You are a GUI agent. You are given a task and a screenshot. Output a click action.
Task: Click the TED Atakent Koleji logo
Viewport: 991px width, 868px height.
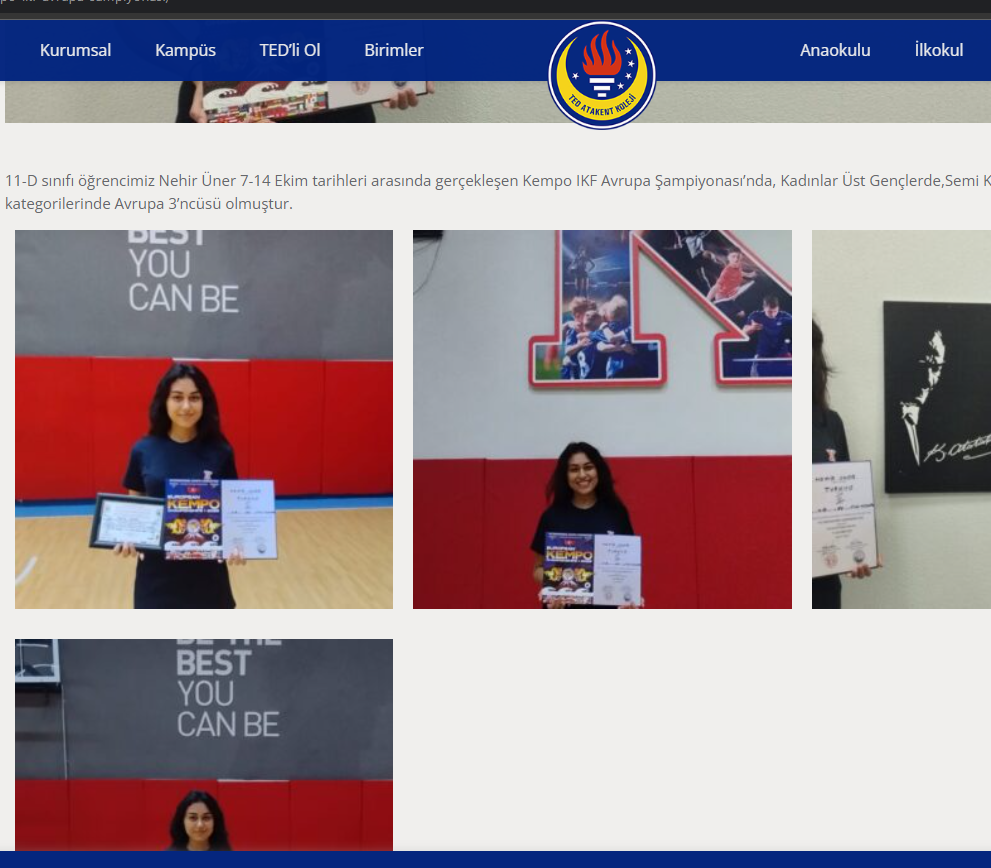601,75
